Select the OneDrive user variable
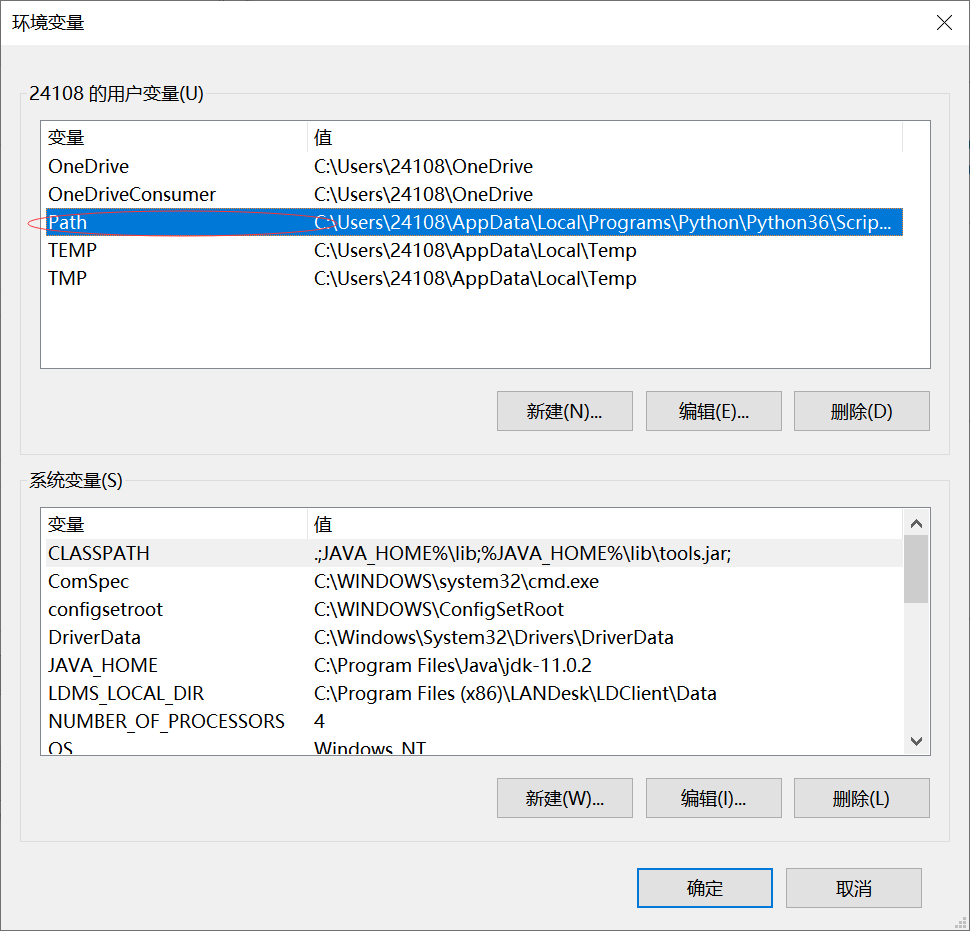The width and height of the screenshot is (970, 931). coord(474,166)
